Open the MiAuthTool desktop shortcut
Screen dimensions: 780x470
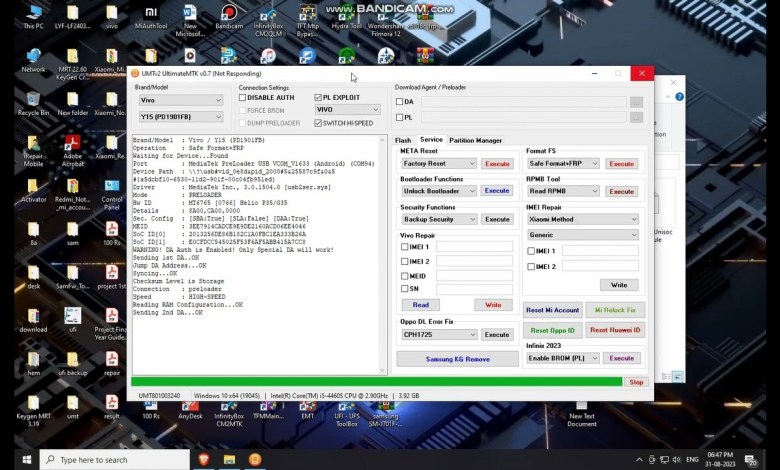pyautogui.click(x=150, y=14)
